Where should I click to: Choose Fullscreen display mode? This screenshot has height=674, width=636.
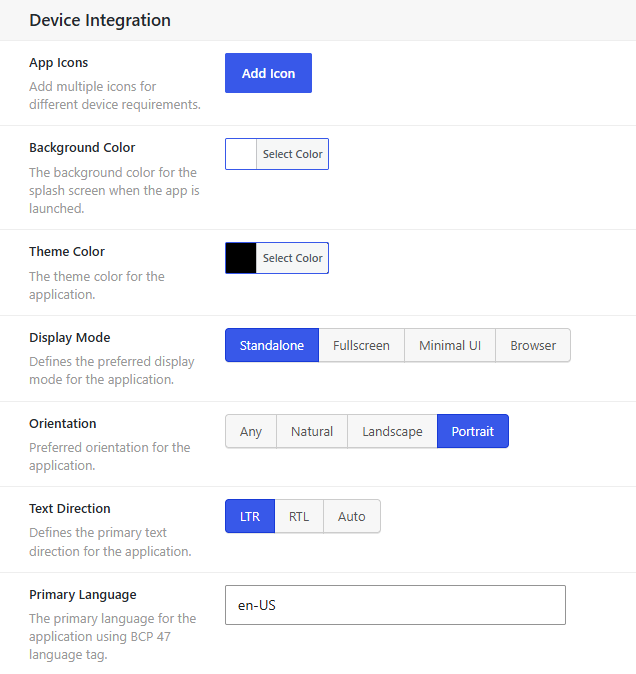pos(361,345)
